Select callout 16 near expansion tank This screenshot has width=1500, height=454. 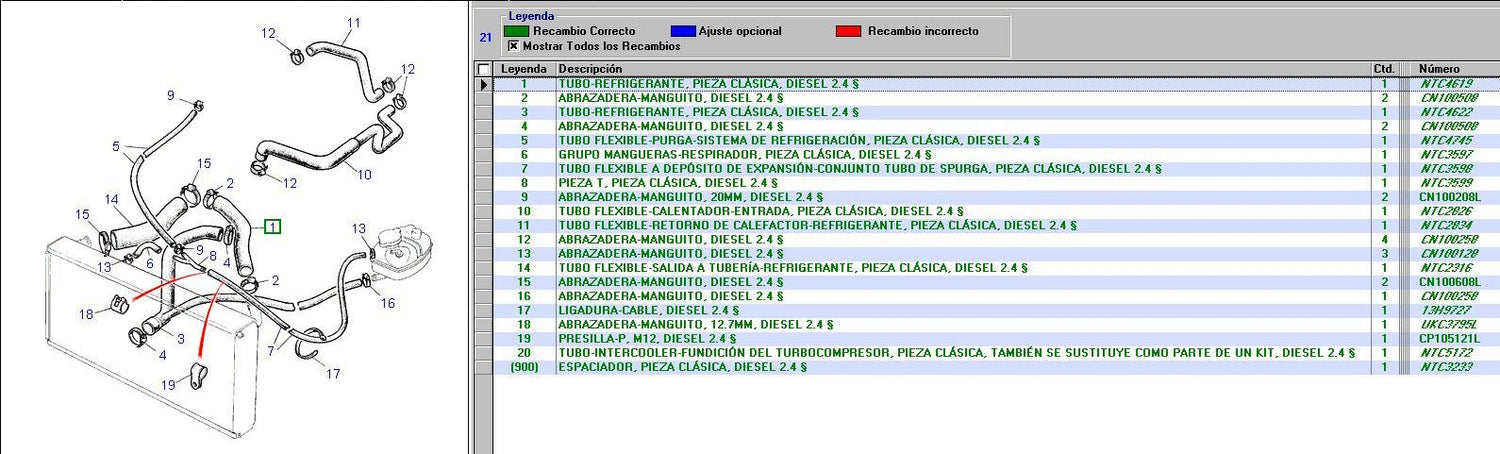387,303
